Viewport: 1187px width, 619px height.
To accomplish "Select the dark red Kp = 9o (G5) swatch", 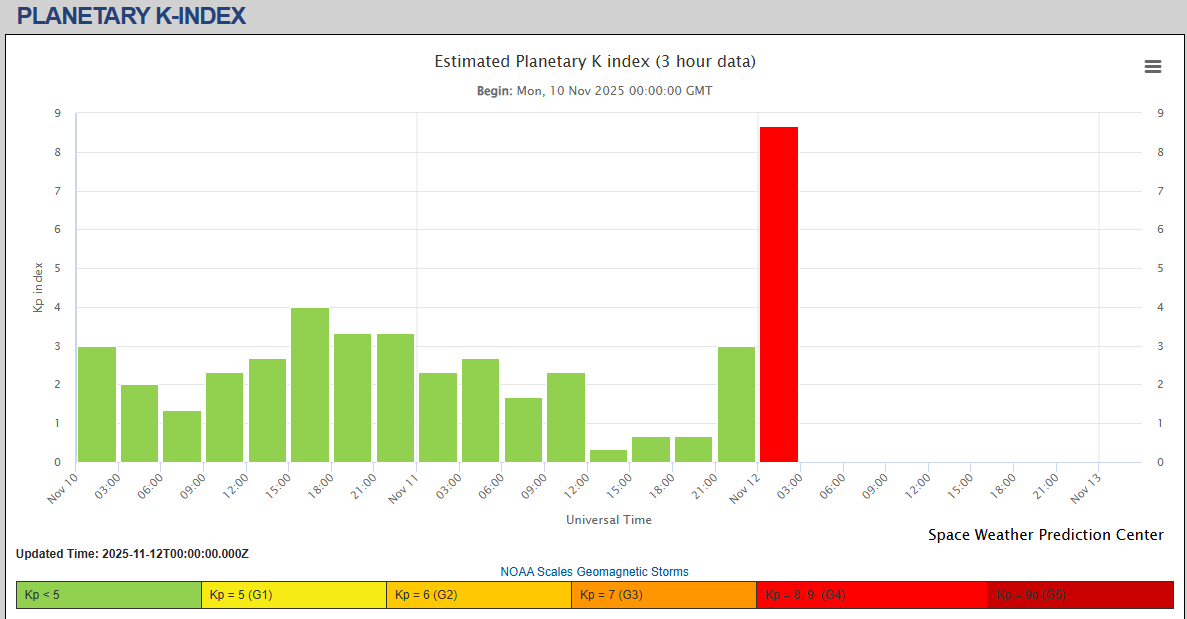I will pos(1081,595).
